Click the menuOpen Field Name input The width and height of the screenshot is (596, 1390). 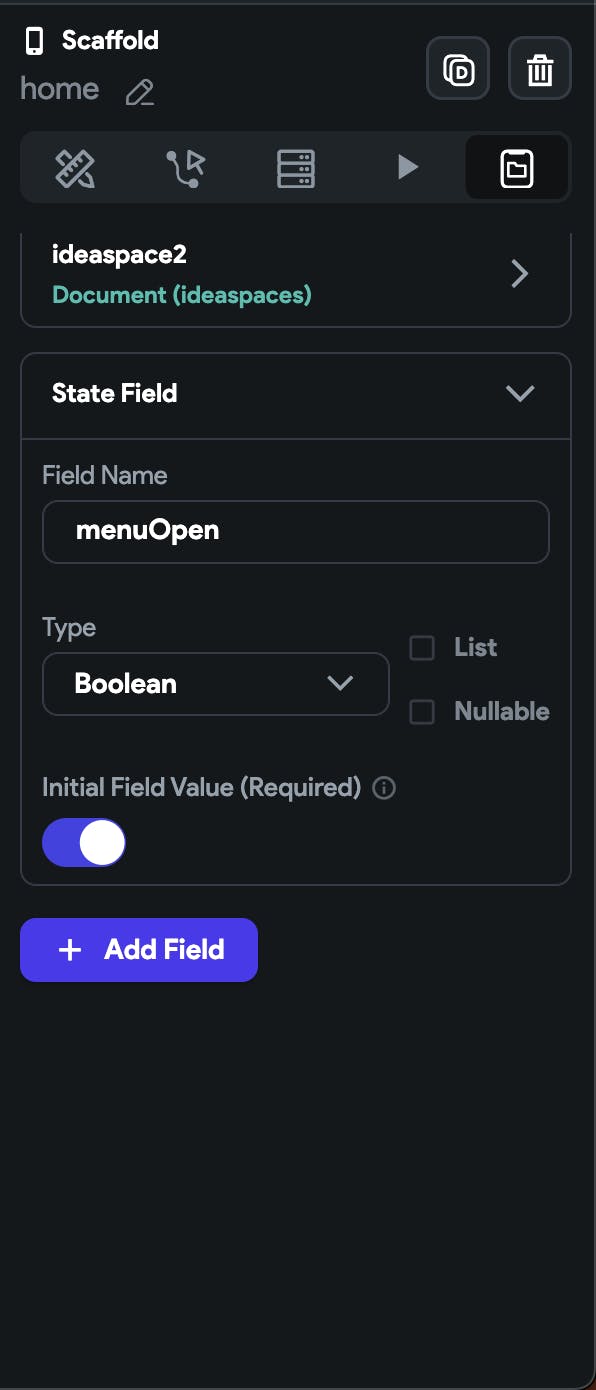(x=296, y=531)
